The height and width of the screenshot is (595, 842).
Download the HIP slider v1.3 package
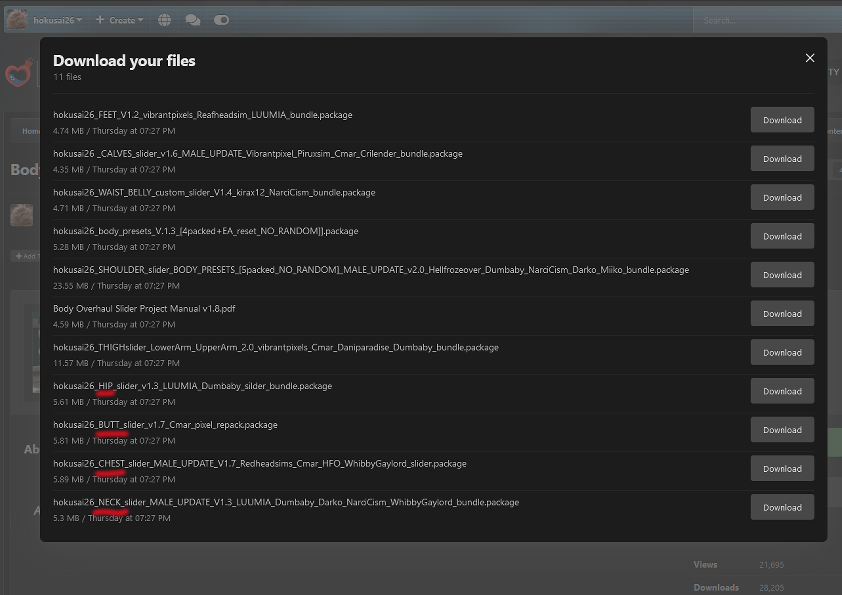tap(782, 391)
